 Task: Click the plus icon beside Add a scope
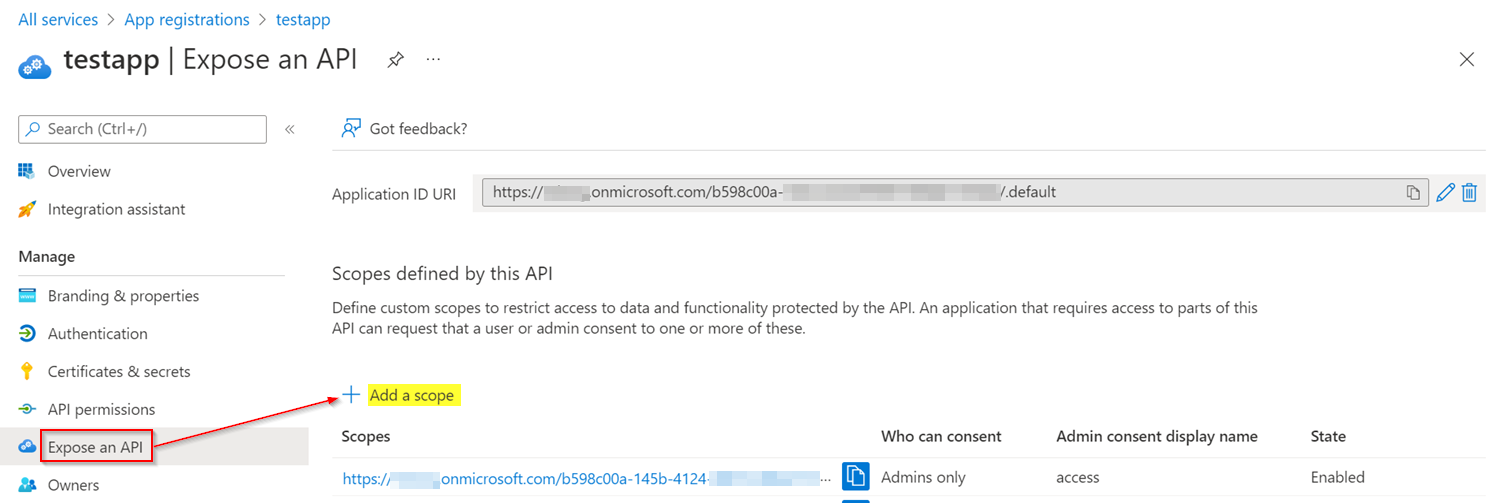[x=351, y=395]
